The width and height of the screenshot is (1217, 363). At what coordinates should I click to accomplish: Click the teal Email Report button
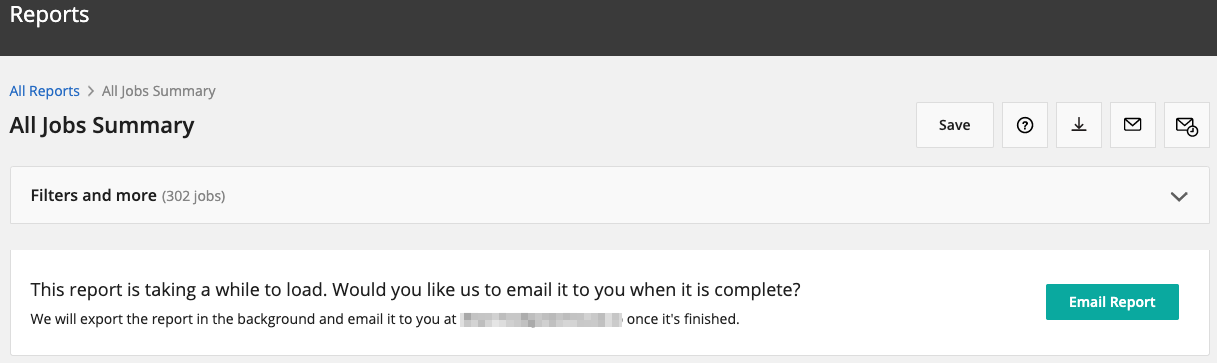click(x=1112, y=302)
